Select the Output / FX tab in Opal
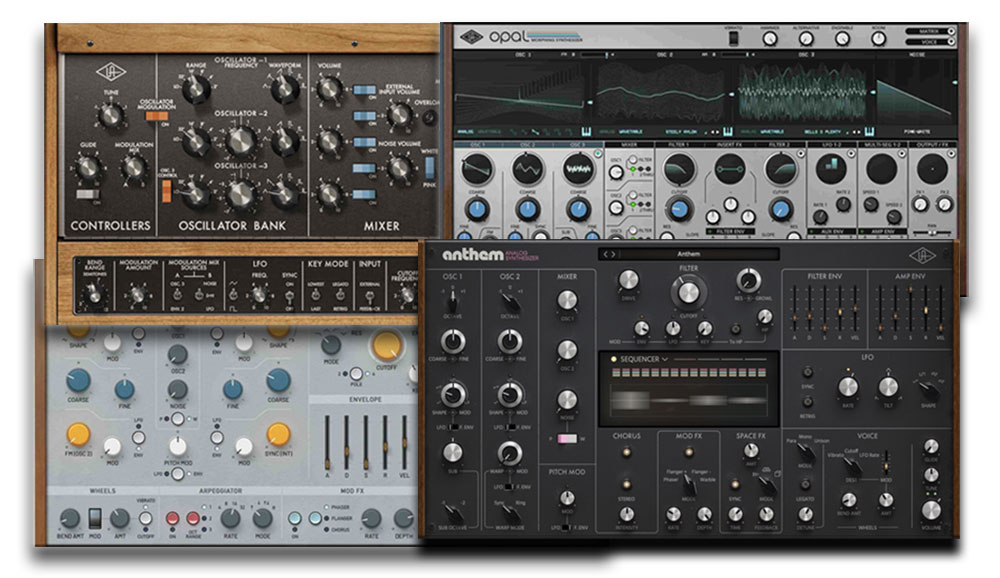 [932, 145]
